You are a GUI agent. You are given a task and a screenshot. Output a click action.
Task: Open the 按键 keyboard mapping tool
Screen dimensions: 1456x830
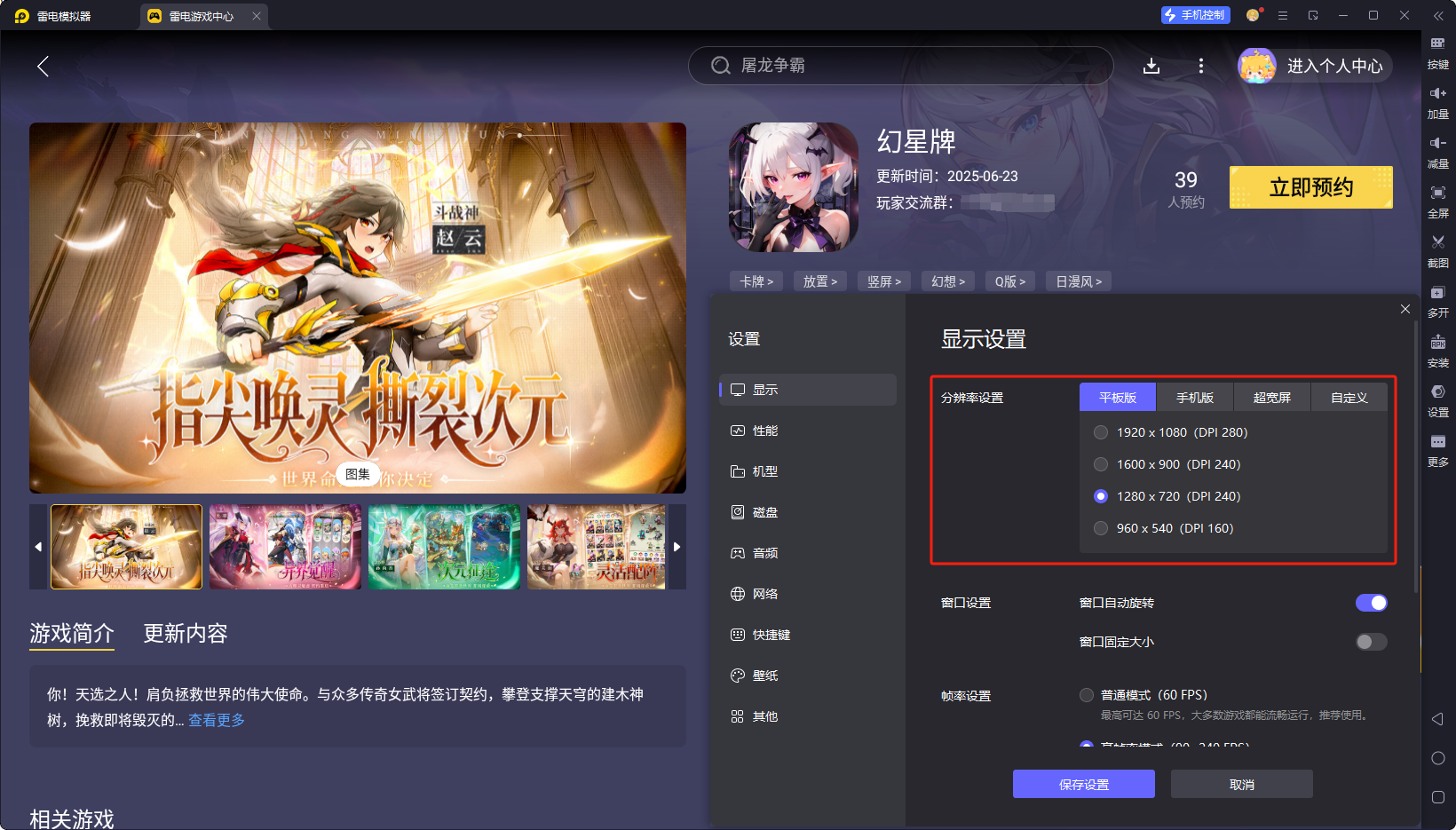[1438, 53]
